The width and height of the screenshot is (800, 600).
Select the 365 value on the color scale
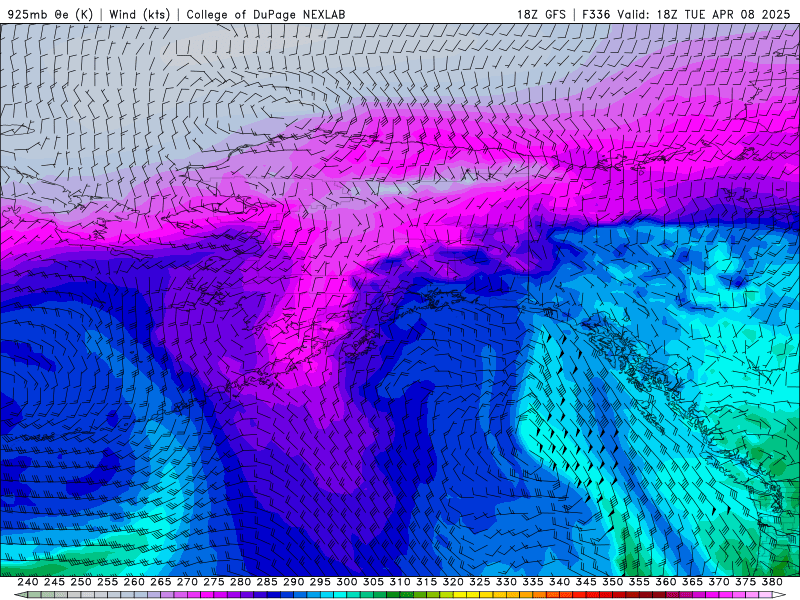click(x=692, y=582)
